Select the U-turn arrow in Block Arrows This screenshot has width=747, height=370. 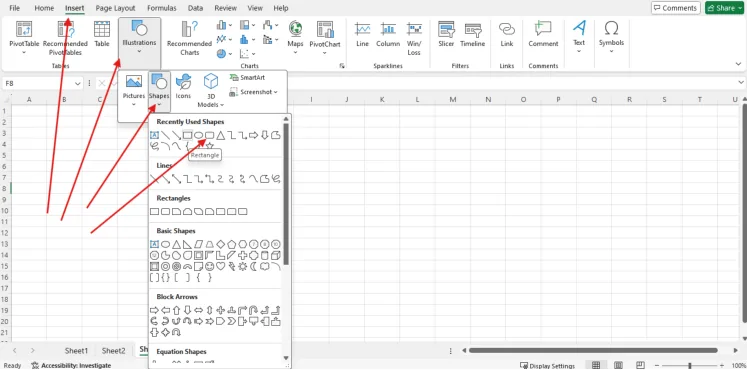click(253, 310)
